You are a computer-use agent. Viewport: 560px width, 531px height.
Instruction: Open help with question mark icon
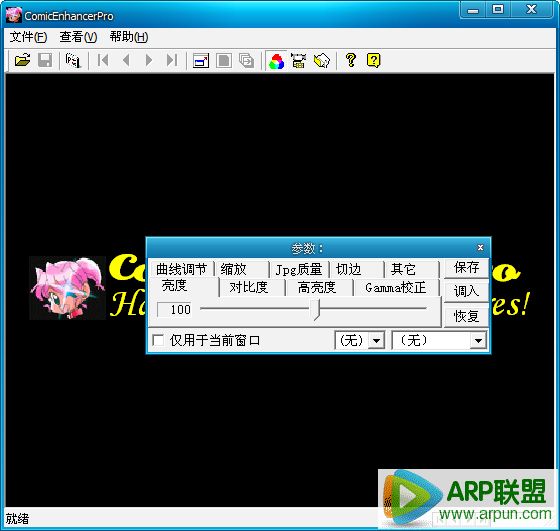351,60
